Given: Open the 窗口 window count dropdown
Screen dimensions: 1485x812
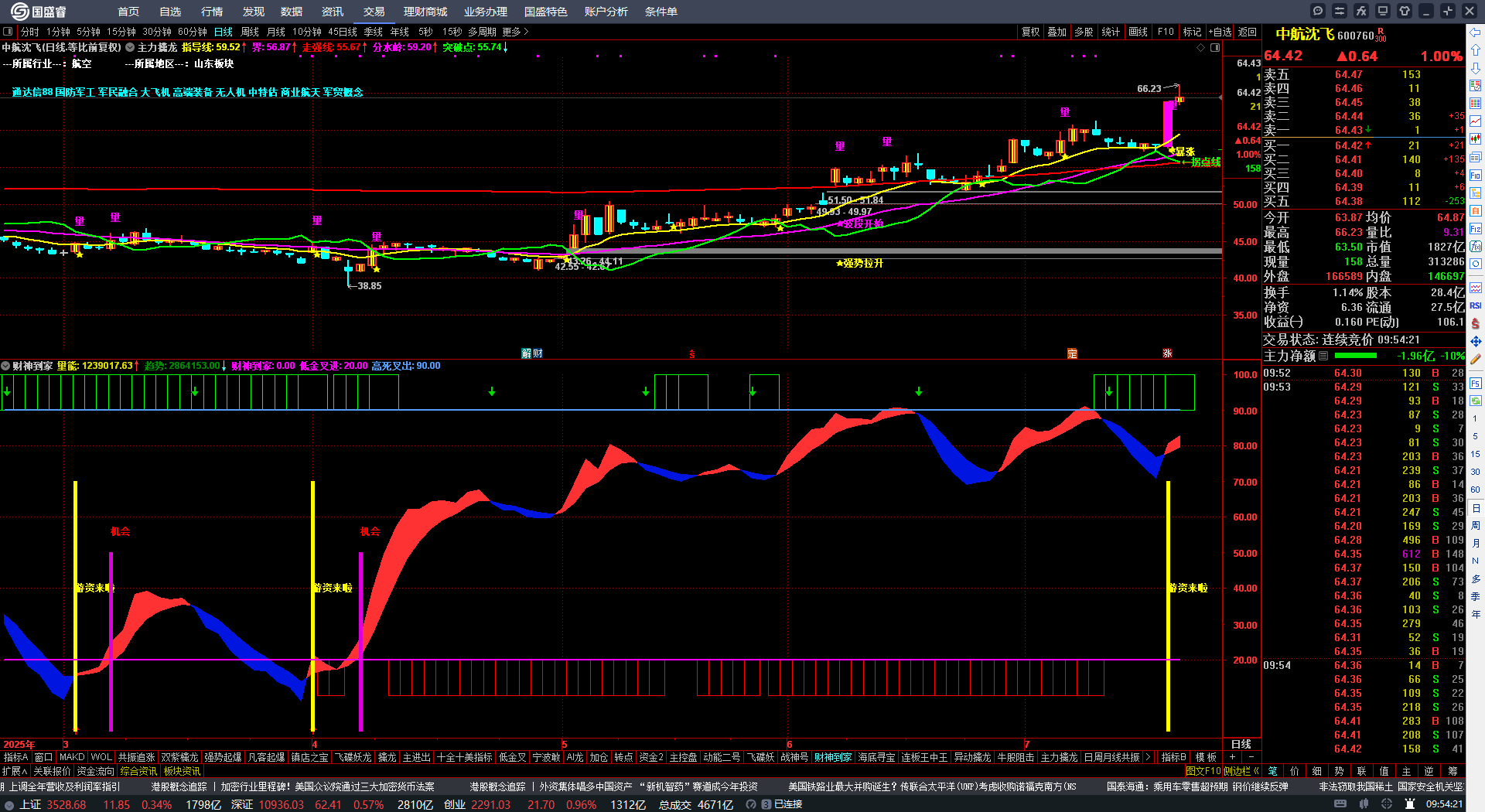Looking at the screenshot, I should click(43, 757).
